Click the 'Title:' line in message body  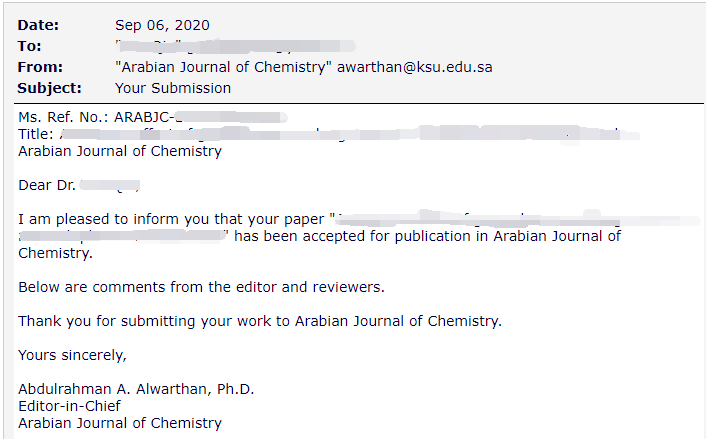click(x=329, y=134)
